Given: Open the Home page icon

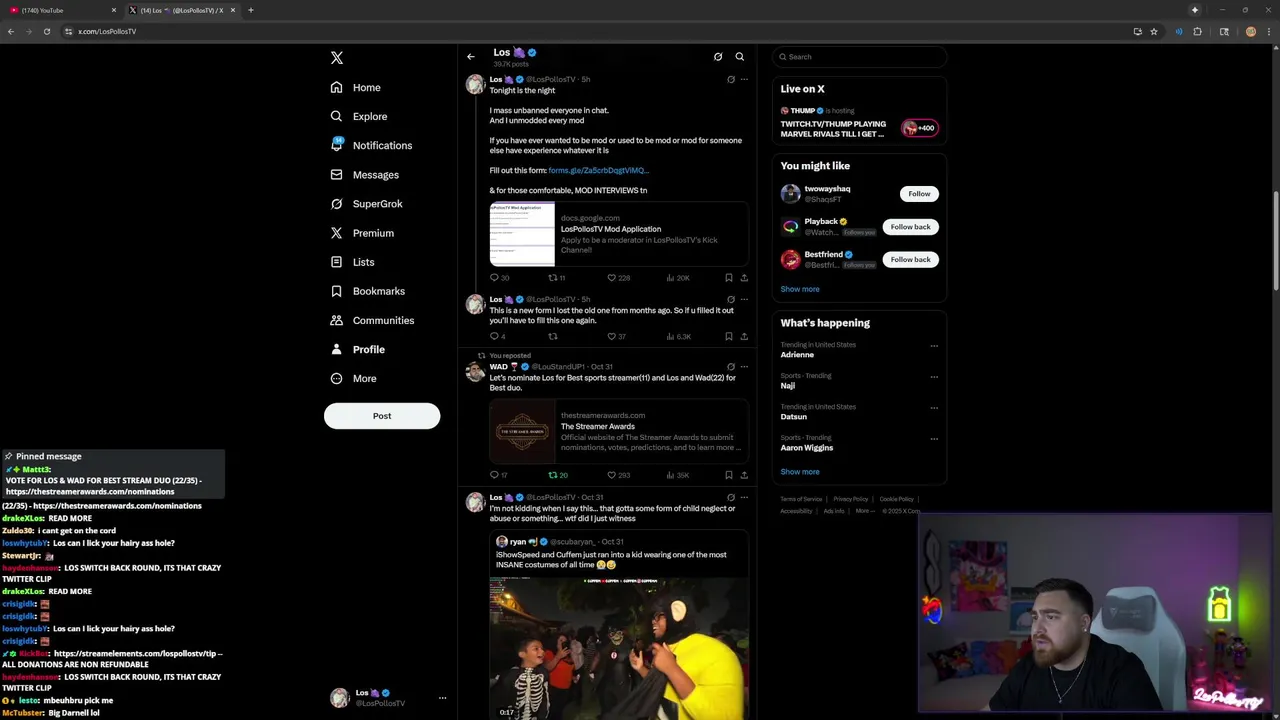Looking at the screenshot, I should (x=337, y=87).
